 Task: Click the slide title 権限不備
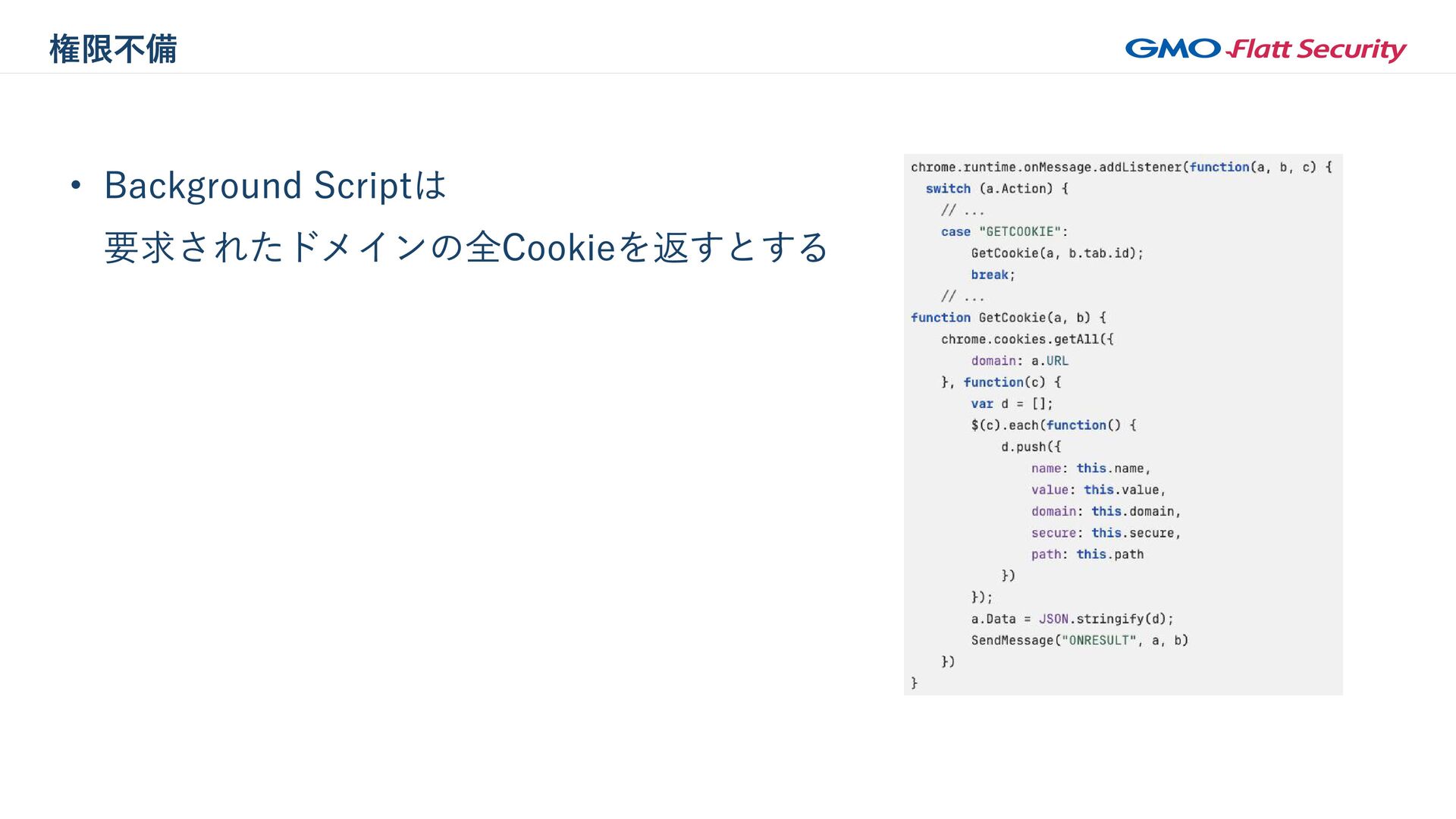pos(113,49)
